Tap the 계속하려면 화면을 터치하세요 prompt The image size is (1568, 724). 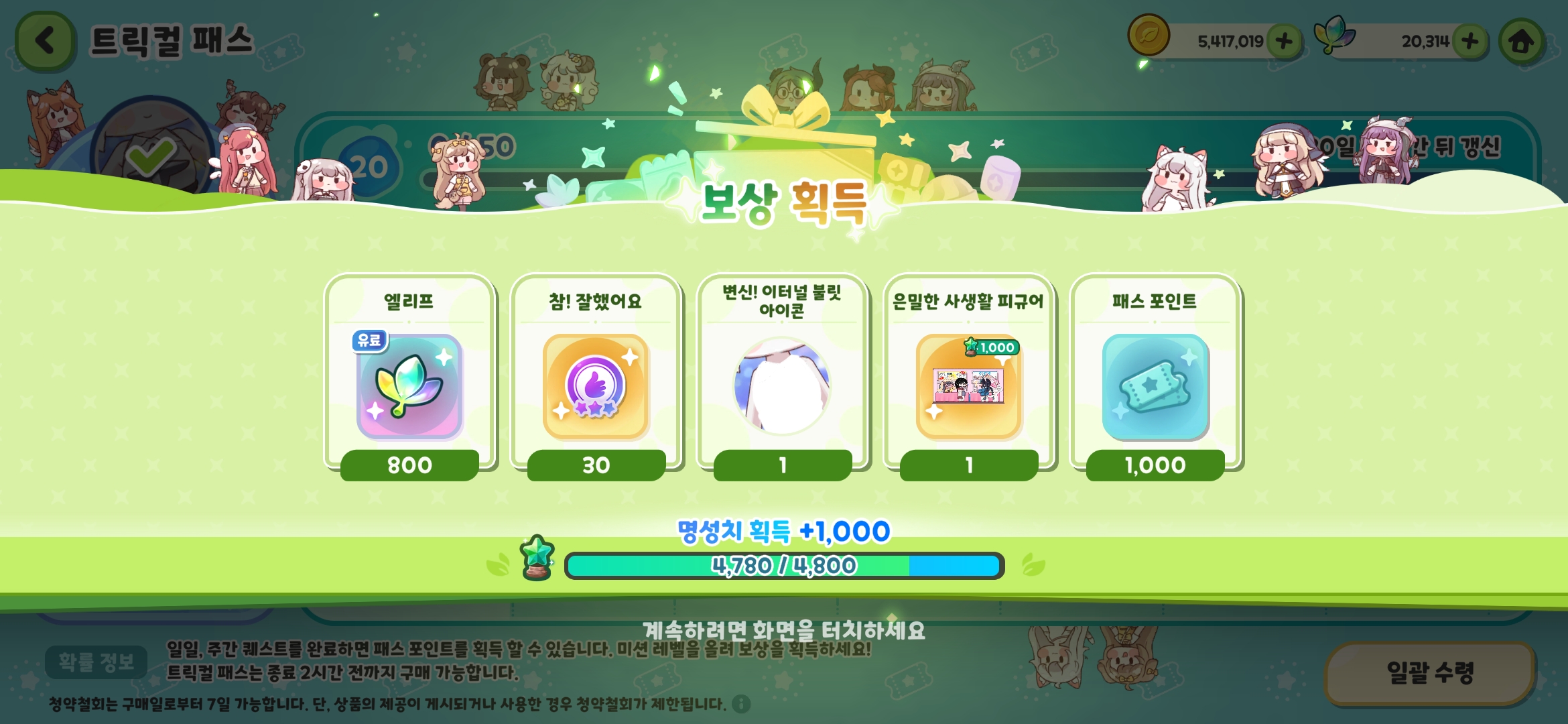(784, 630)
